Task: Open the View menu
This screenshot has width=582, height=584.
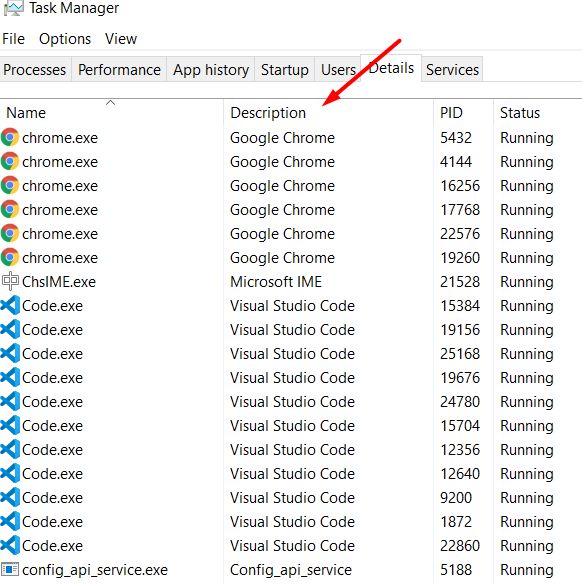Action: pos(121,39)
